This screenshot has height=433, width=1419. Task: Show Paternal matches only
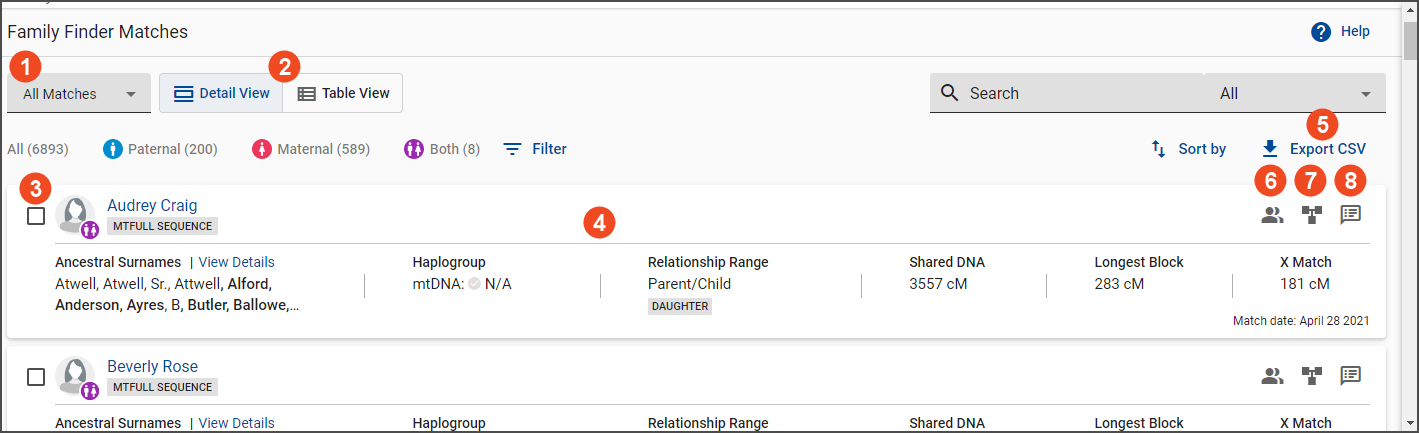(160, 149)
